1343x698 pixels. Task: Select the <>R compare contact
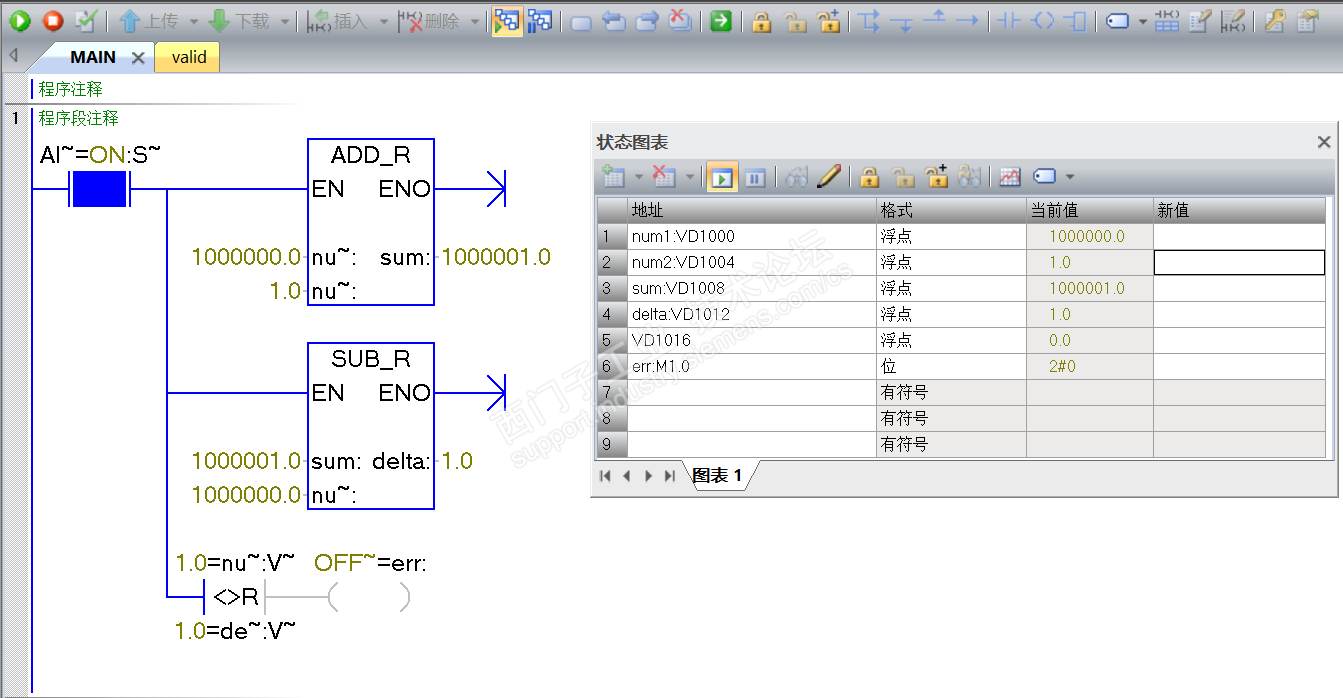(x=236, y=598)
